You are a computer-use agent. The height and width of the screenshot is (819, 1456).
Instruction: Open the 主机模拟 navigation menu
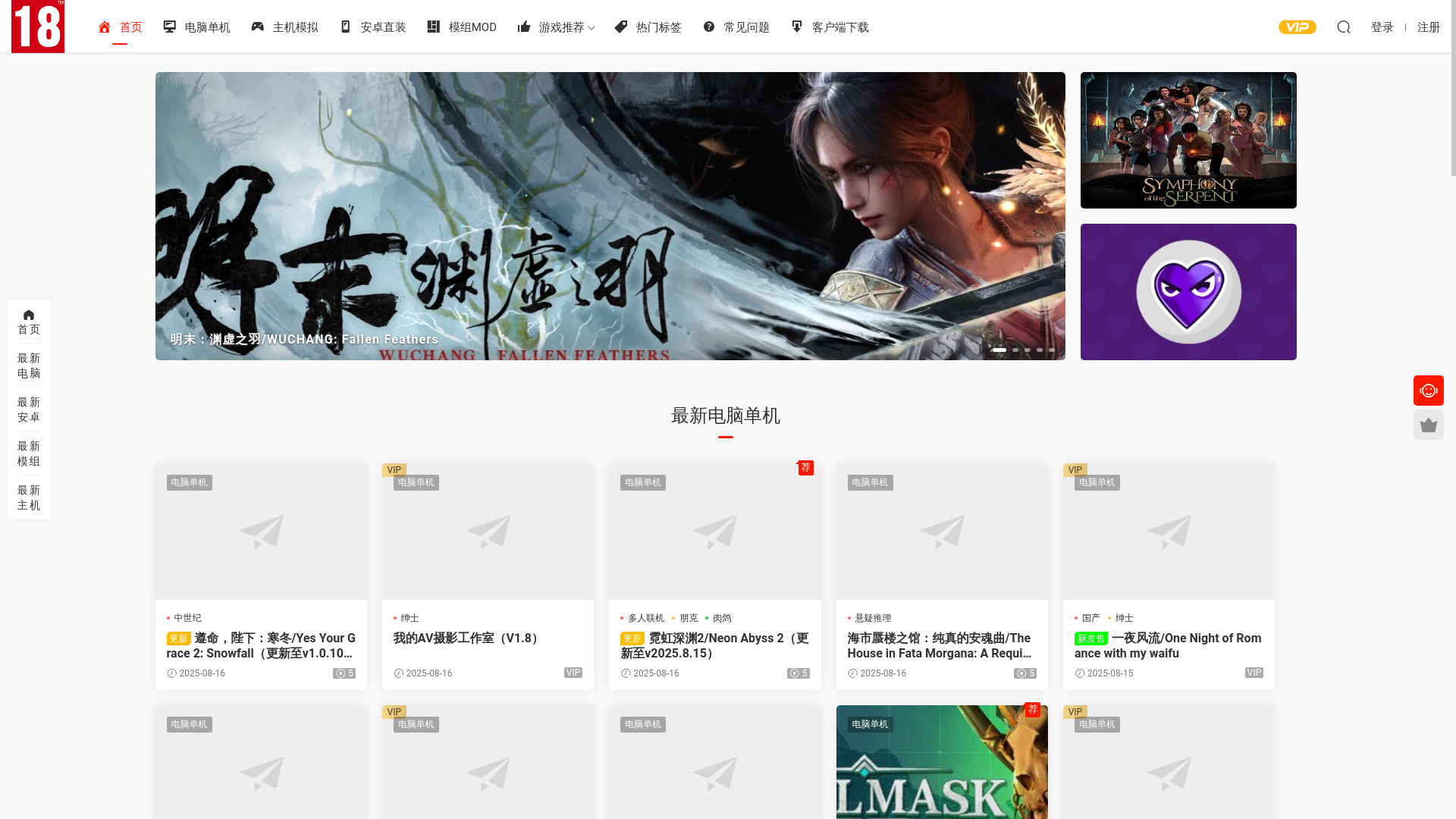[x=284, y=27]
